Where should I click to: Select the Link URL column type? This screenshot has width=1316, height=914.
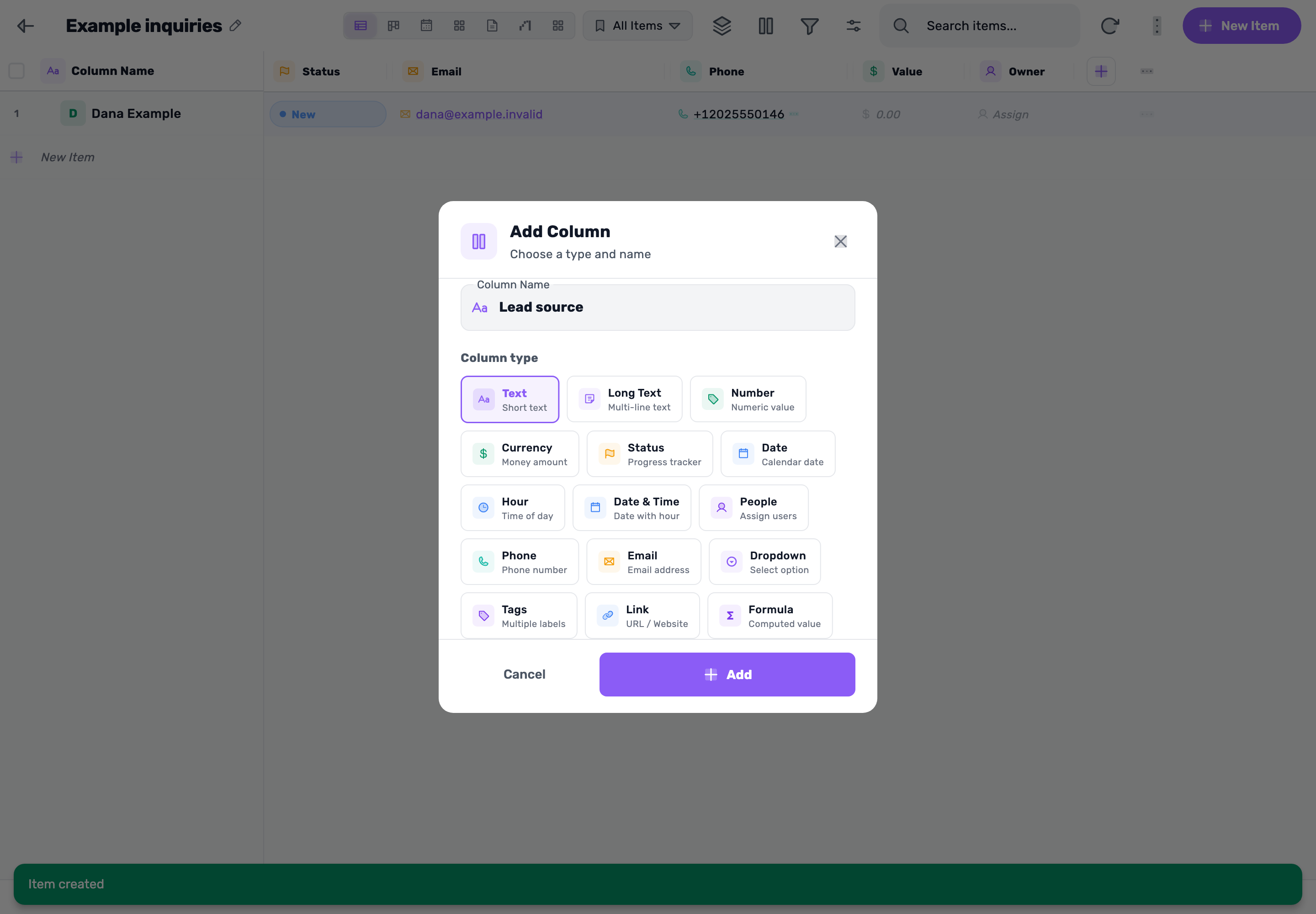point(642,616)
